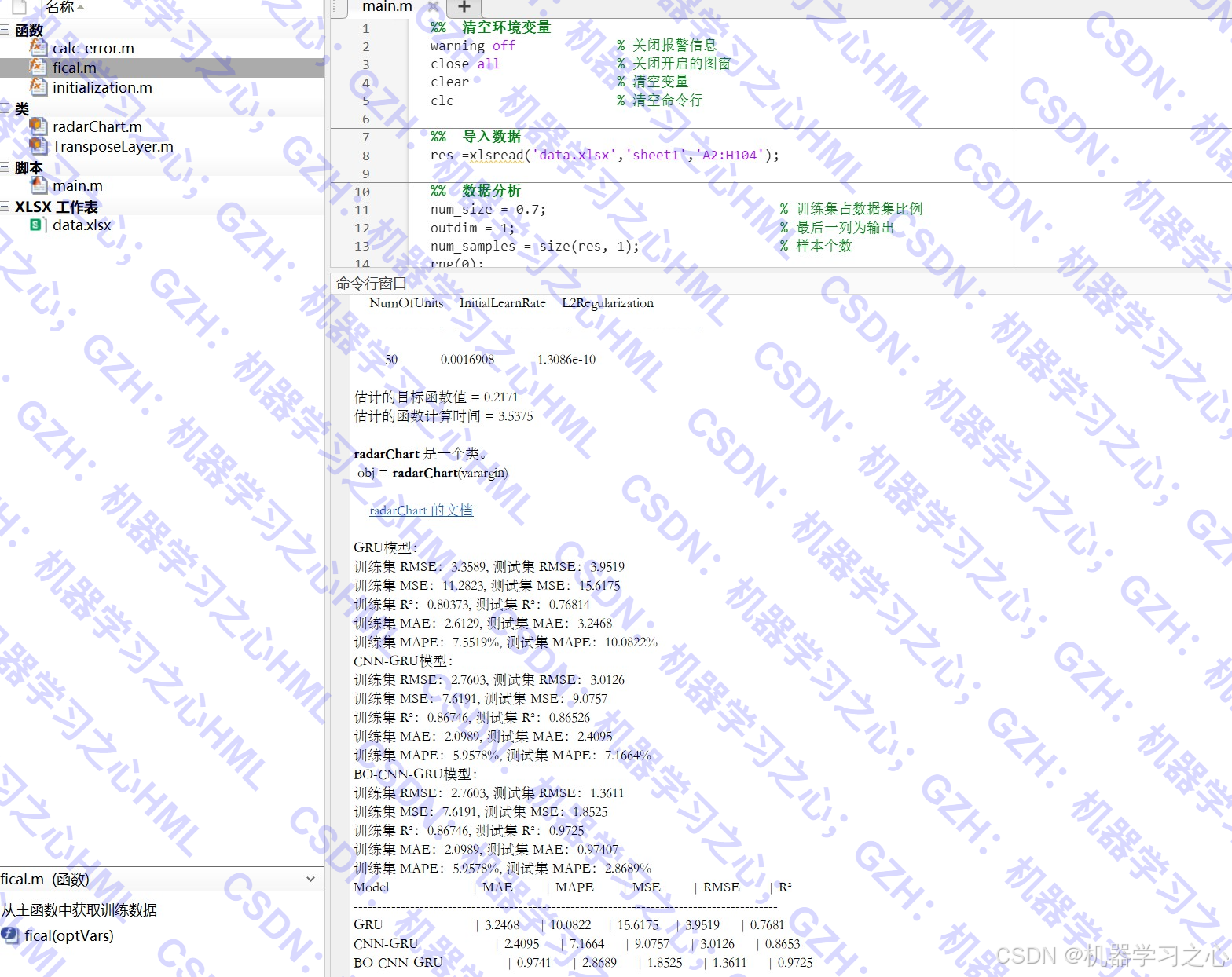The width and height of the screenshot is (1232, 977).
Task: Click line number 8 in the editor
Action: [366, 156]
